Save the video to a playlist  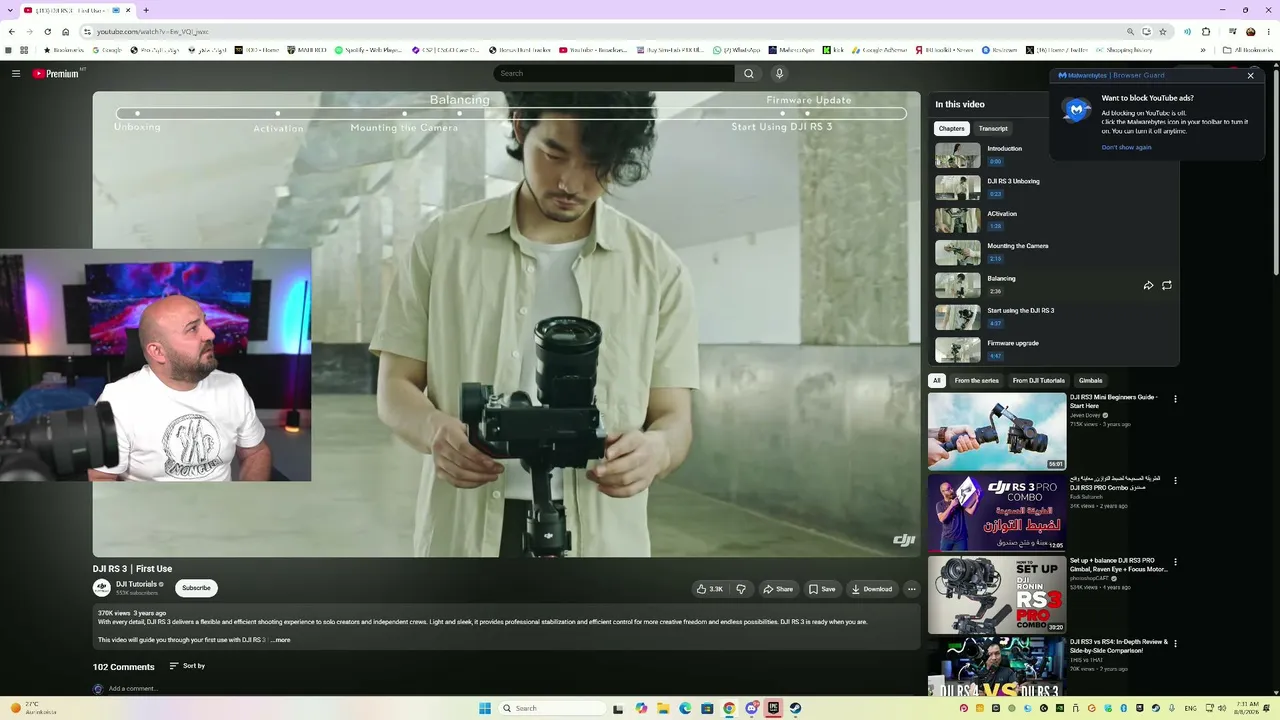[x=822, y=589]
